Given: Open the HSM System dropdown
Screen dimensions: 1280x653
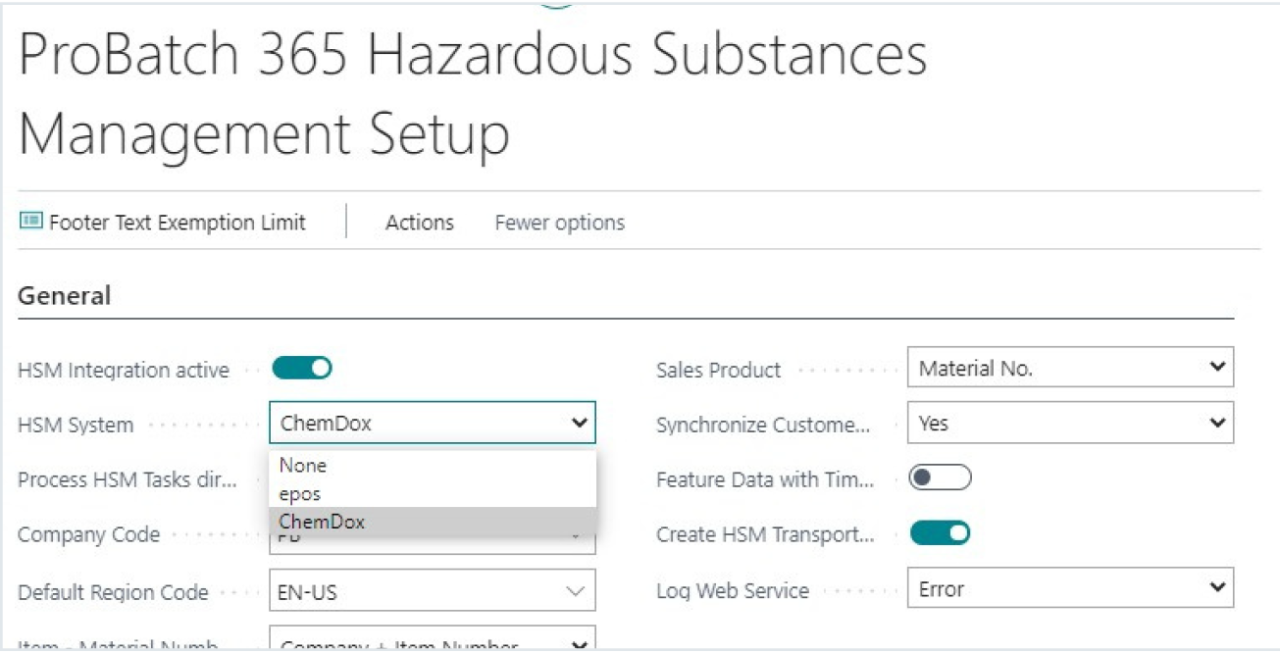Looking at the screenshot, I should click(432, 423).
